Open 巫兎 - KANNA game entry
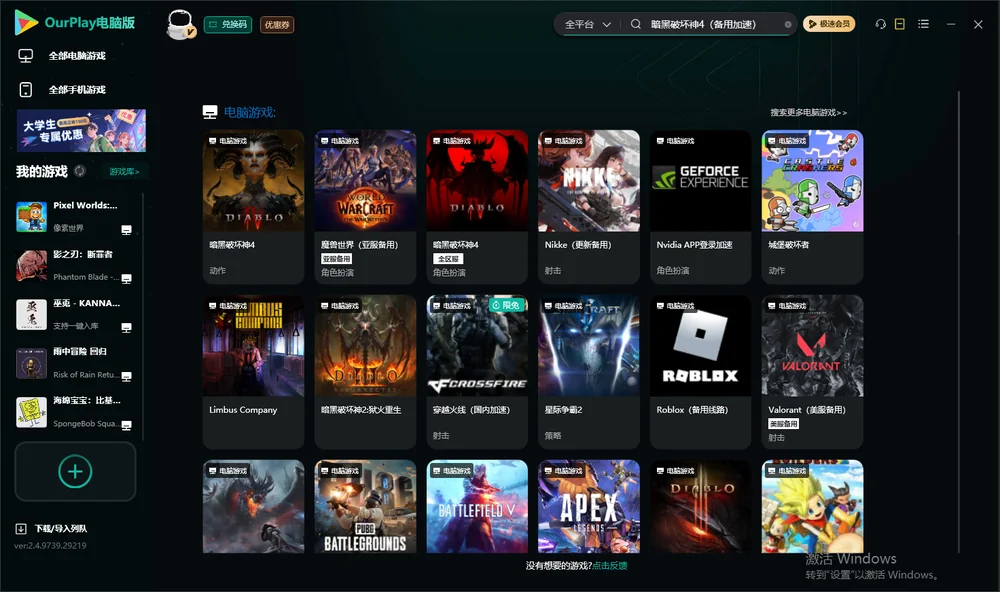The width and height of the screenshot is (1000, 592). coord(73,314)
